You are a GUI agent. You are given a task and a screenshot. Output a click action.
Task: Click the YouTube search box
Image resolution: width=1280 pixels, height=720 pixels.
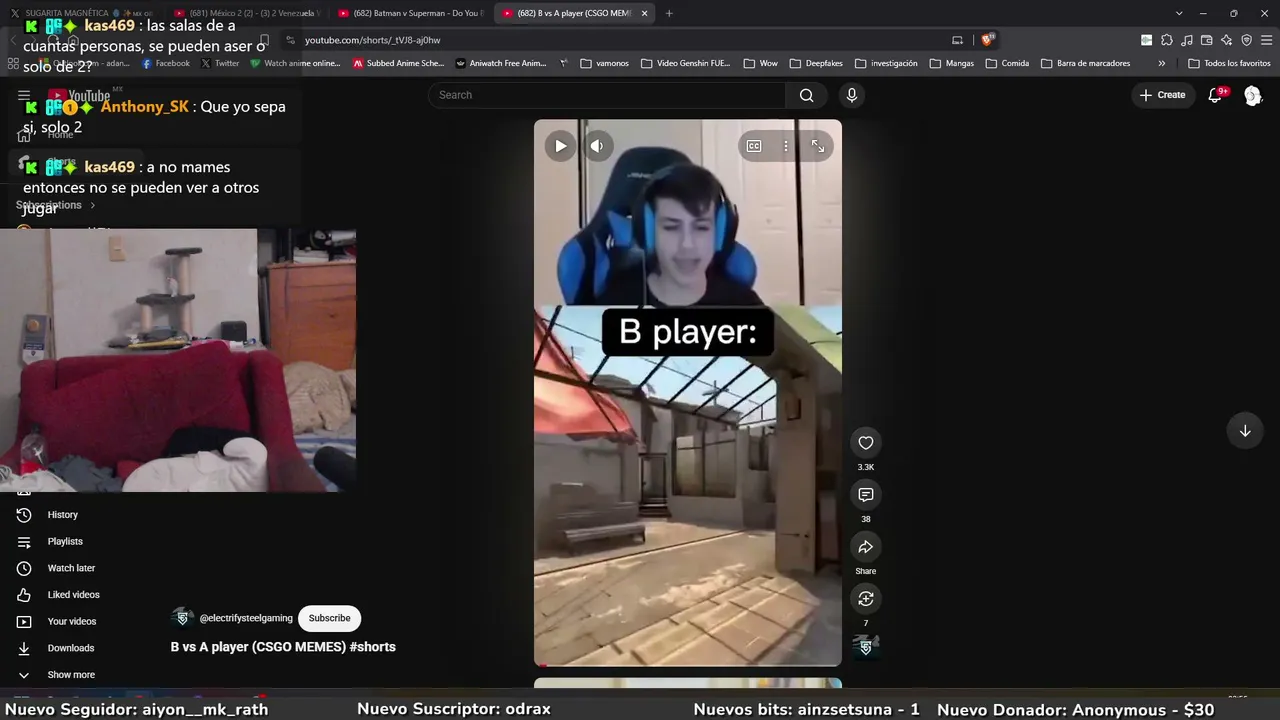pyautogui.click(x=607, y=95)
